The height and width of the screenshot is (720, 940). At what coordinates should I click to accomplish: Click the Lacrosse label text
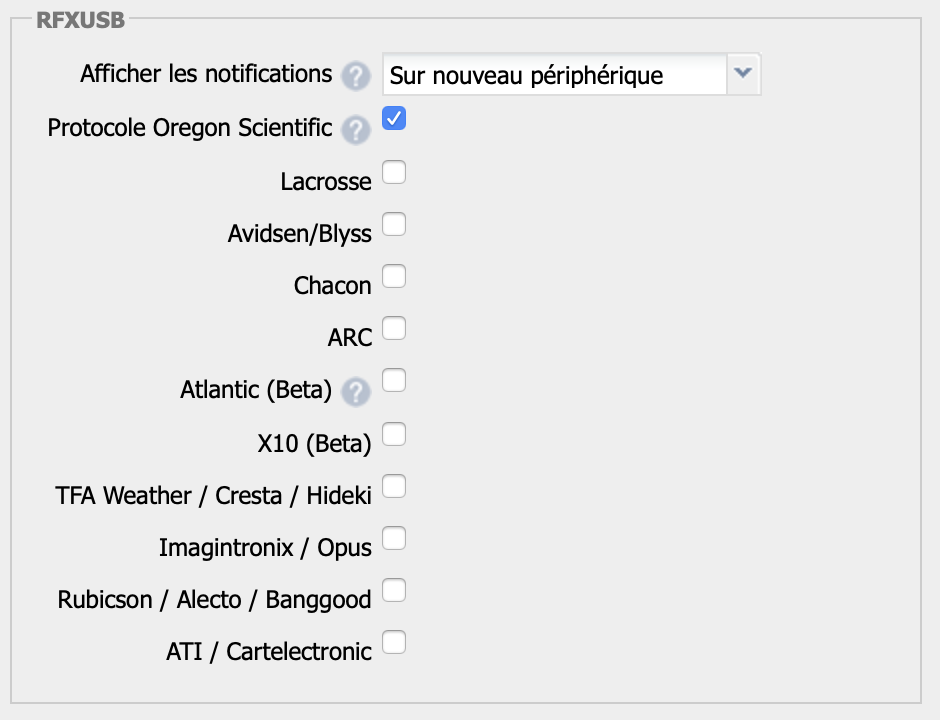pyautogui.click(x=326, y=181)
